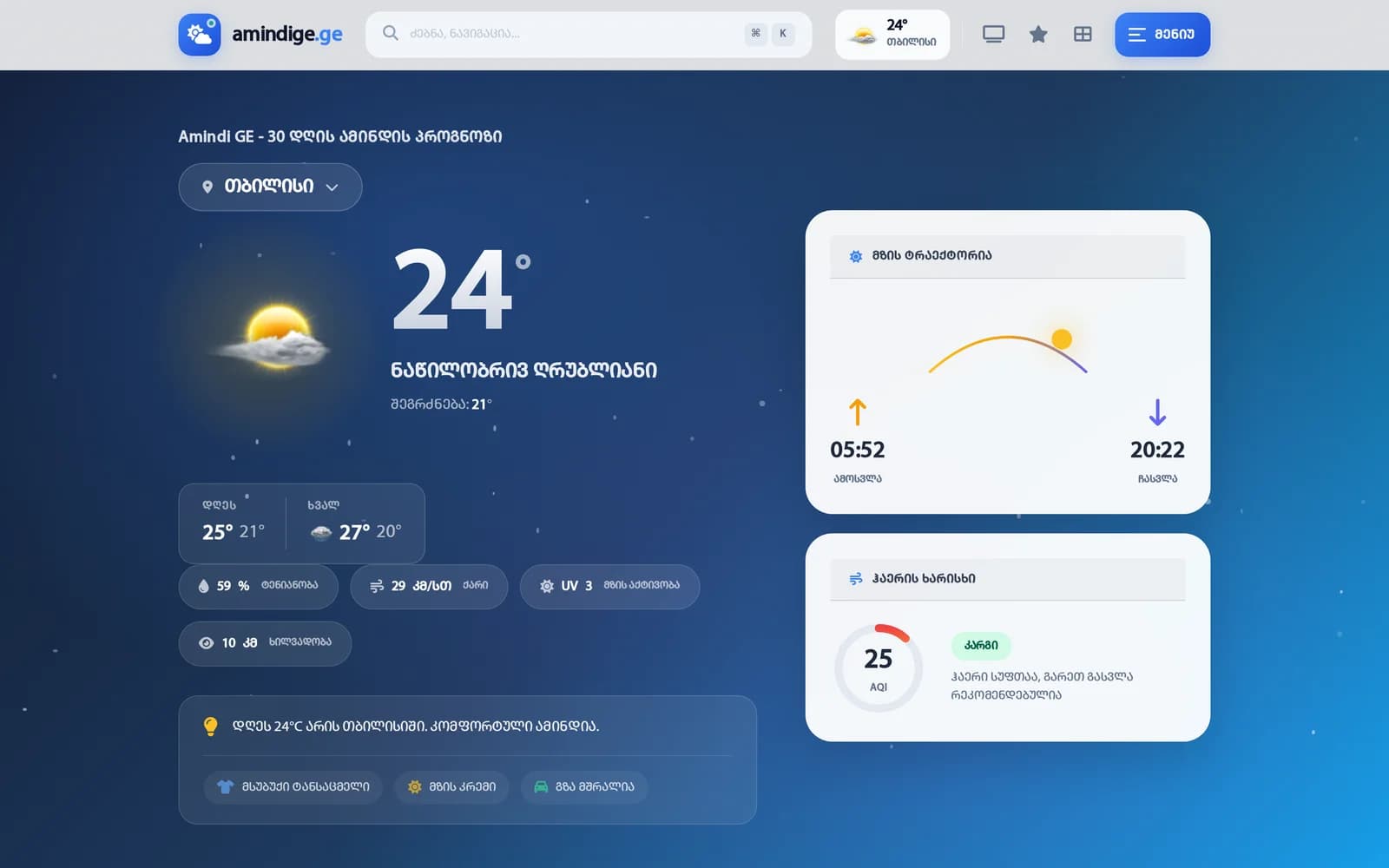Click the grid layout icon in header
The height and width of the screenshot is (868, 1389).
coord(1083,35)
